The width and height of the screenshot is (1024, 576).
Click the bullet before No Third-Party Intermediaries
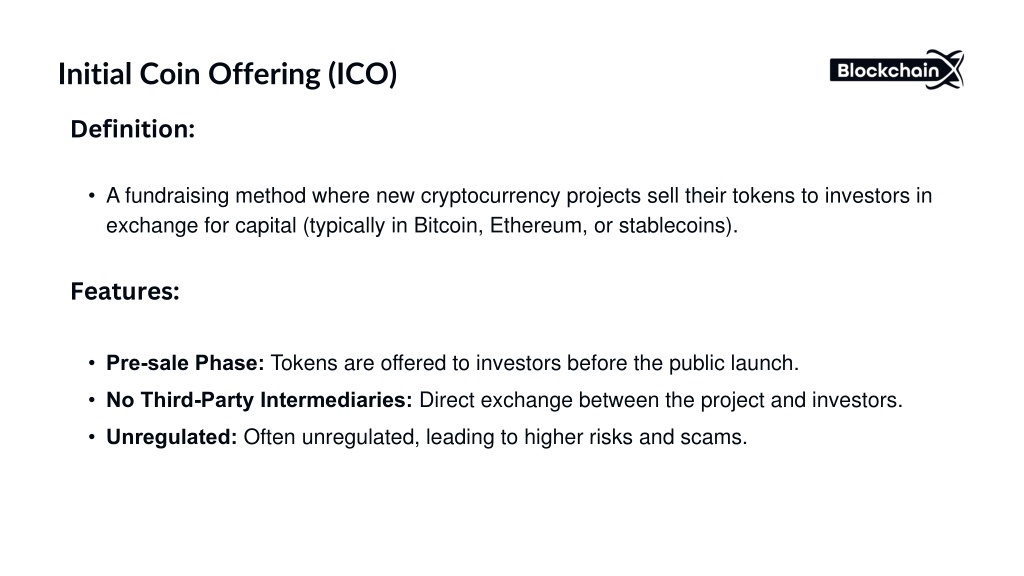click(x=91, y=400)
